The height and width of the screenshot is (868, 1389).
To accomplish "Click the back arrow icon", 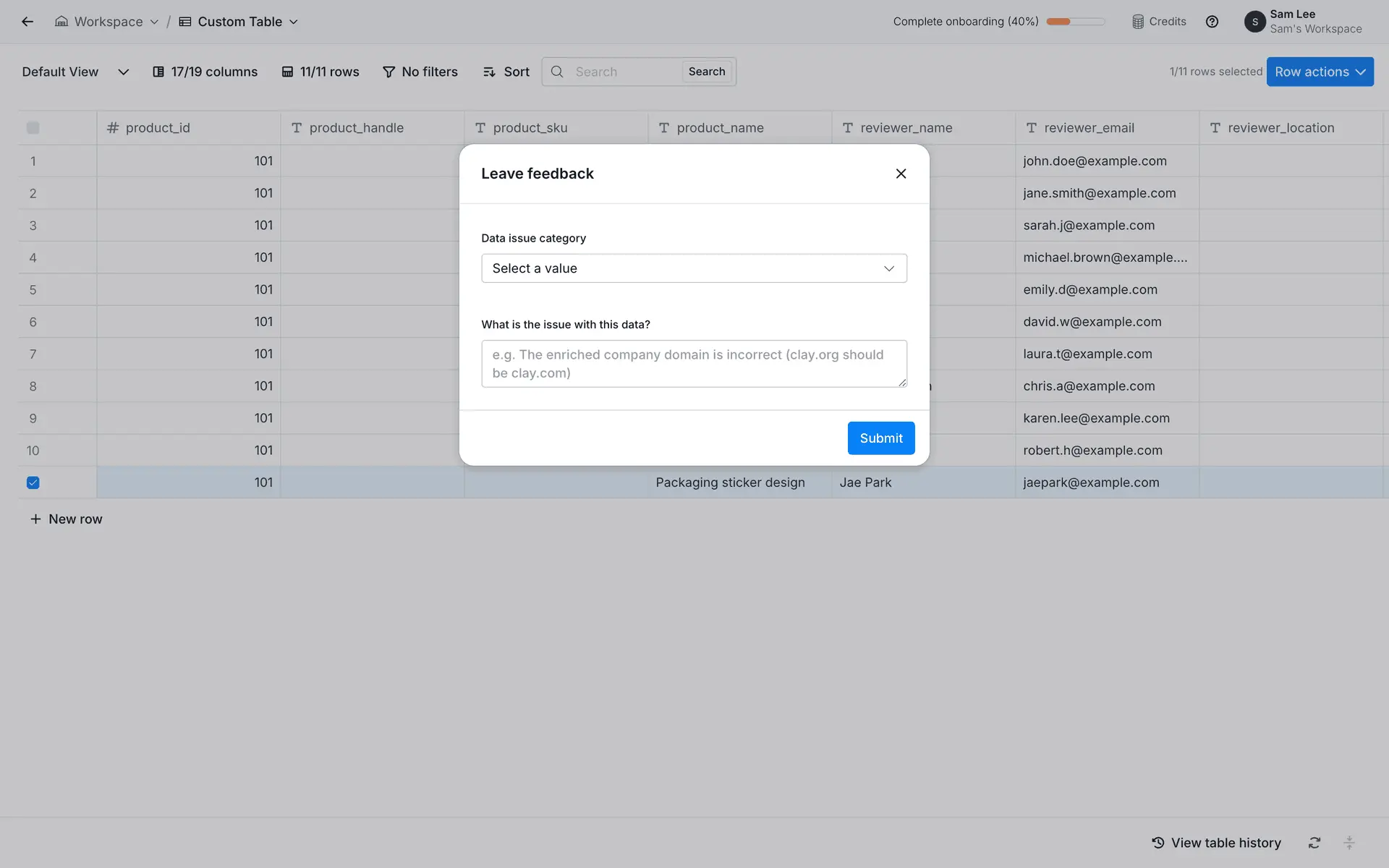I will (x=27, y=22).
